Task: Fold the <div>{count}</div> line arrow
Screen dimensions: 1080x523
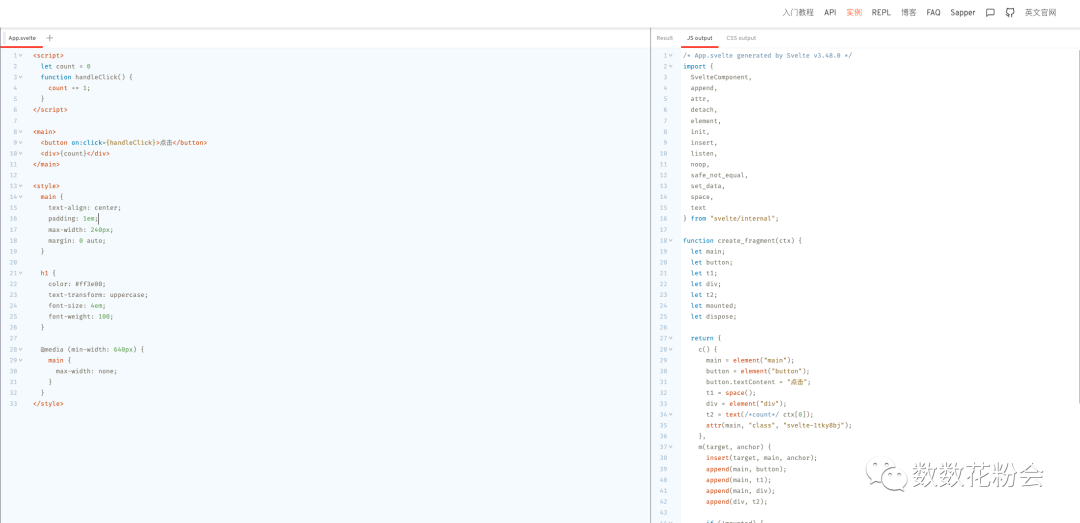Action: pos(21,154)
